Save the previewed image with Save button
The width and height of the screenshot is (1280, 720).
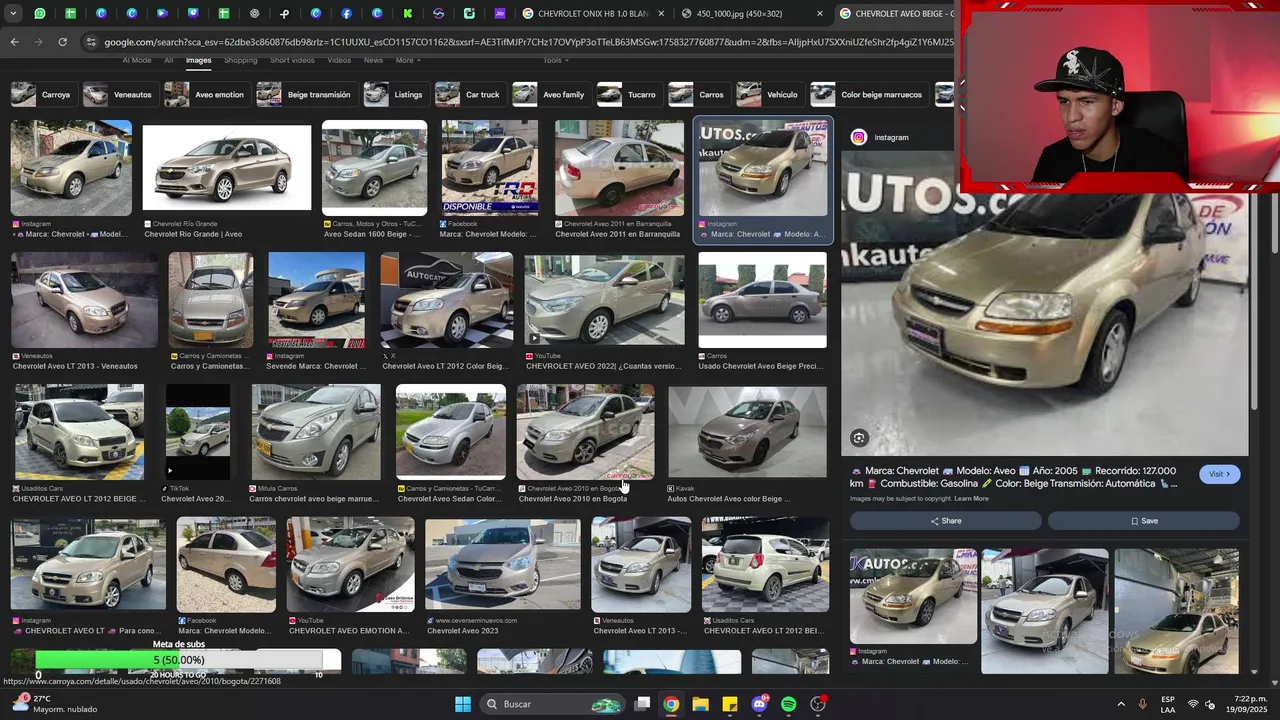[x=1144, y=521]
